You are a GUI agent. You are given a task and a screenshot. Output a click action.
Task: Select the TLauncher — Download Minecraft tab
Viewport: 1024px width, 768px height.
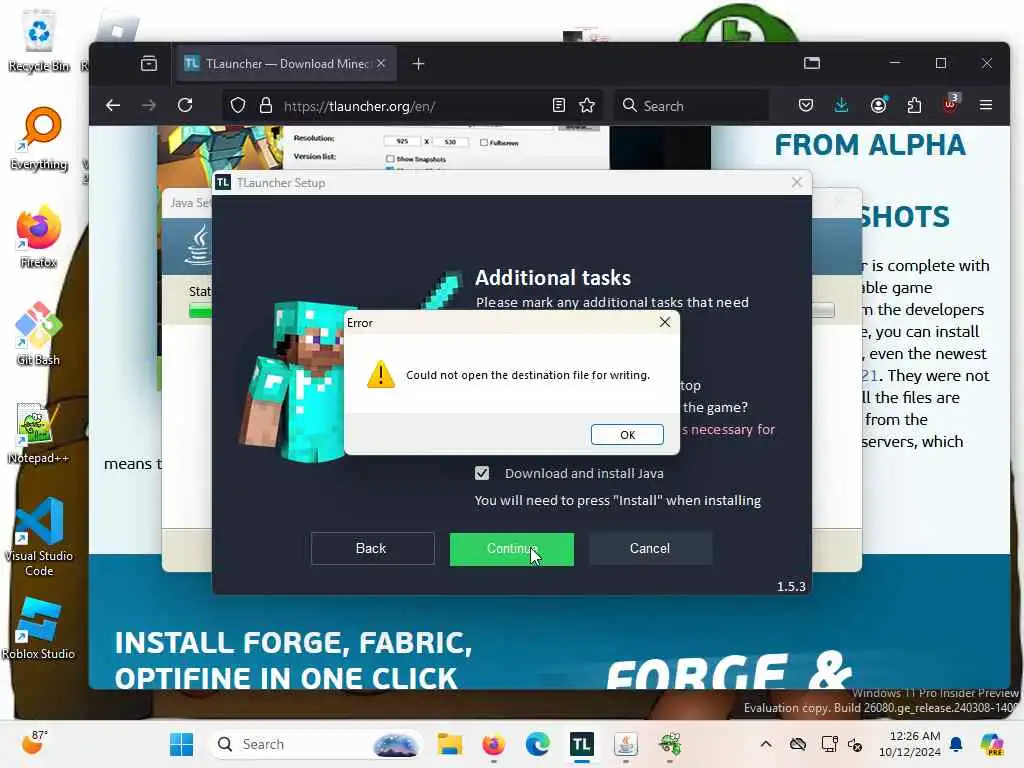click(x=285, y=63)
